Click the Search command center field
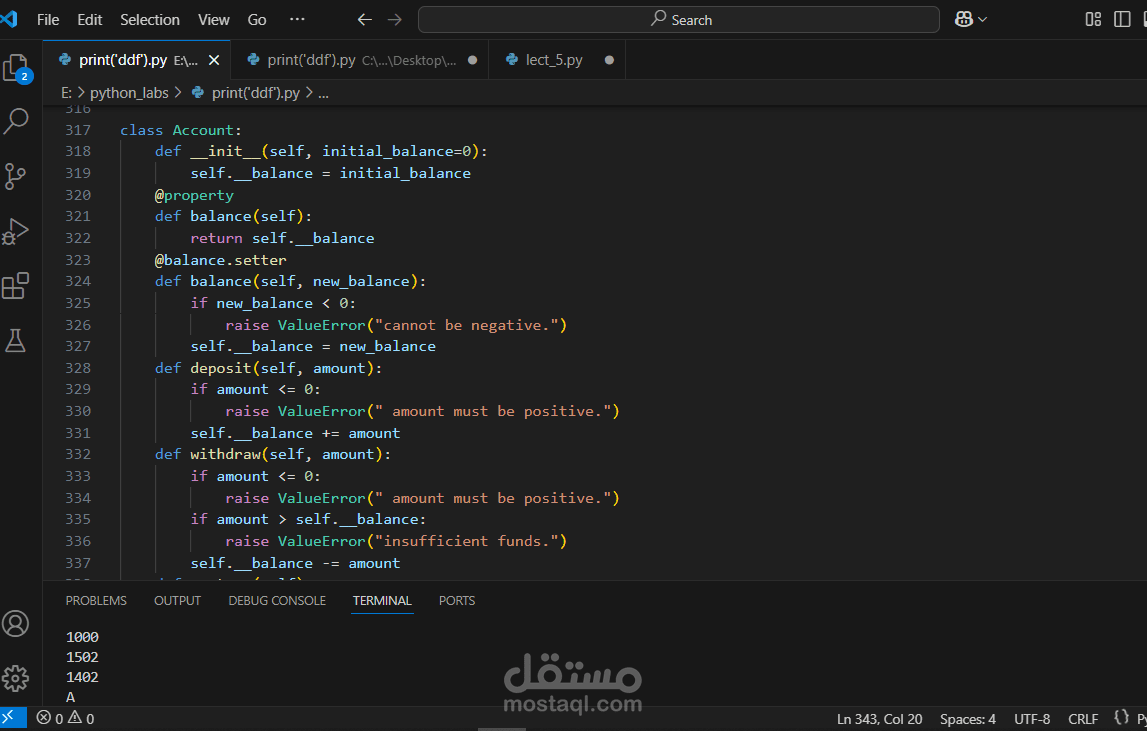This screenshot has width=1147, height=731. [679, 20]
